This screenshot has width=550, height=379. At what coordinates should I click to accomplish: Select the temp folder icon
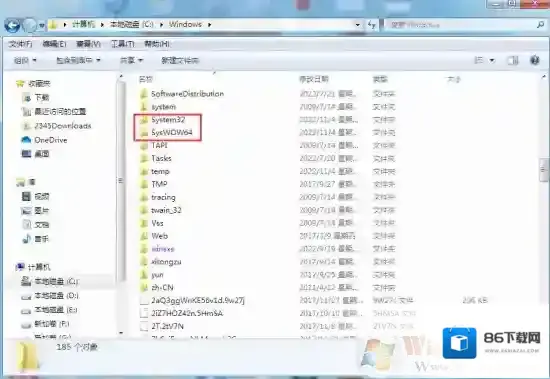(144, 171)
